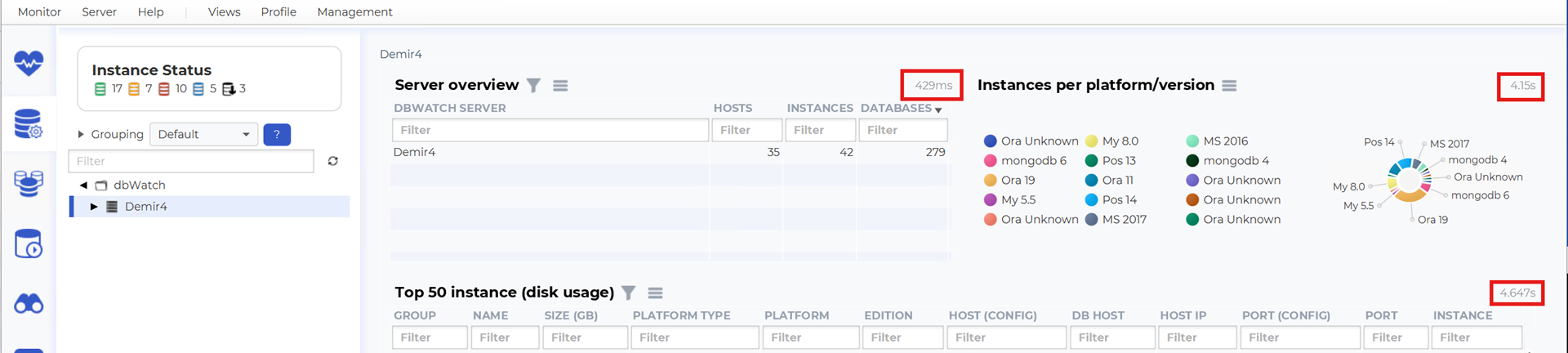Open the binoculars sidebar icon
The height and width of the screenshot is (353, 1568).
pos(29,305)
